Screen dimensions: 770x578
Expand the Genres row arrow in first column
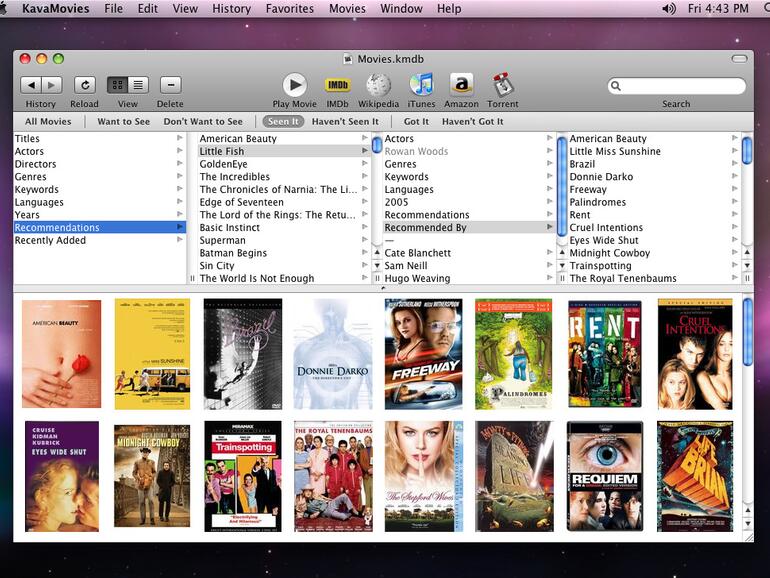[180, 177]
